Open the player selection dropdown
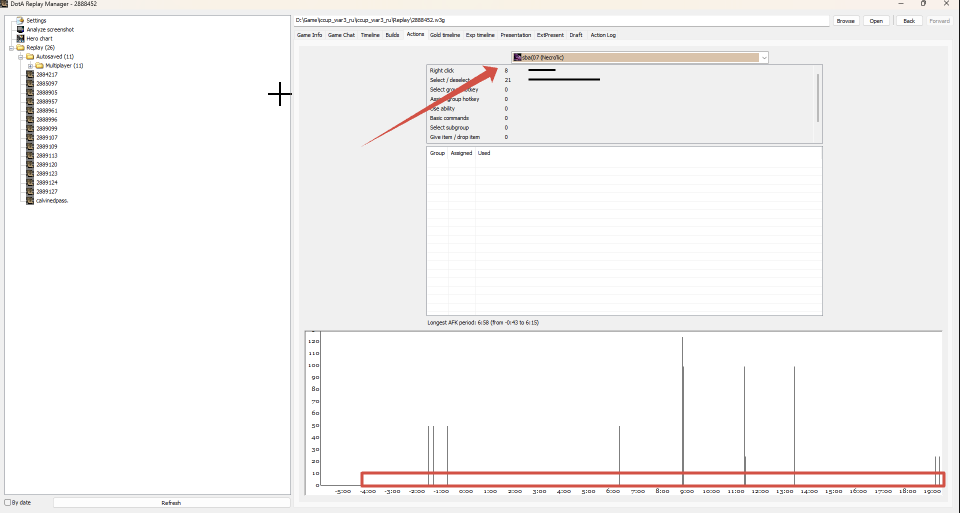The image size is (960, 513). [640, 58]
